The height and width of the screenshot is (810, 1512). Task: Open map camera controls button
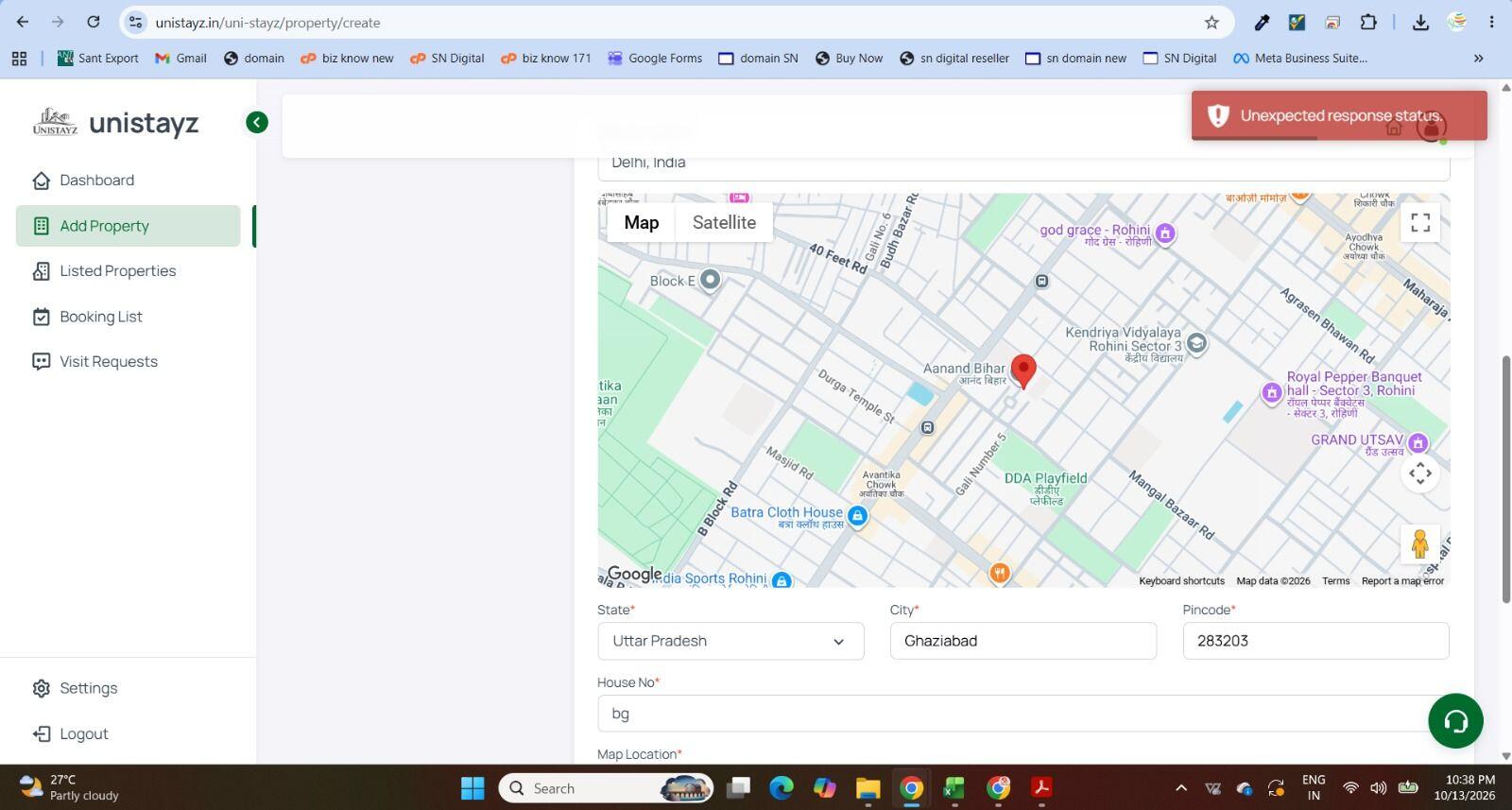coord(1419,474)
